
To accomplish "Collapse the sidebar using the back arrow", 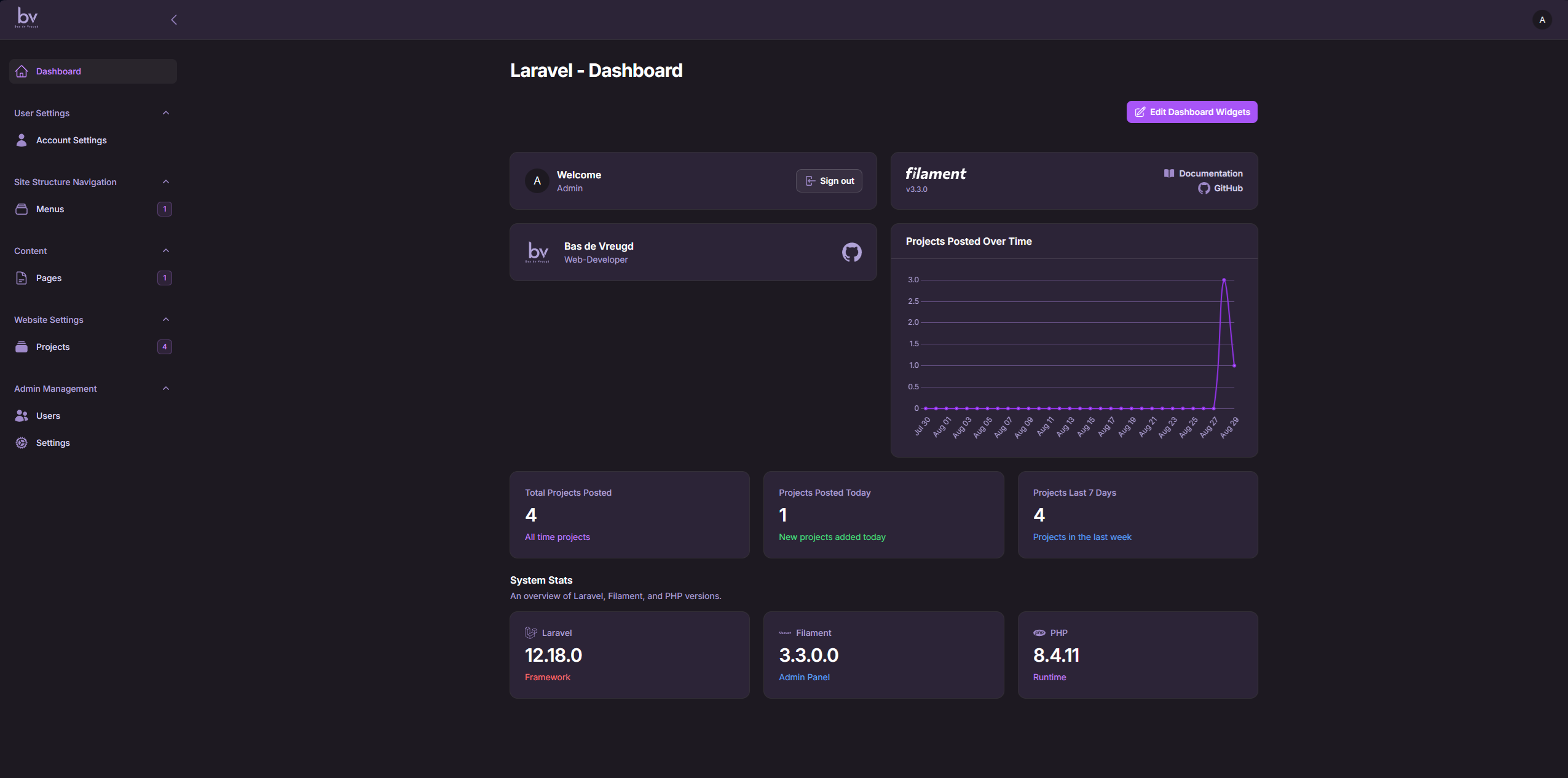I will pos(174,19).
